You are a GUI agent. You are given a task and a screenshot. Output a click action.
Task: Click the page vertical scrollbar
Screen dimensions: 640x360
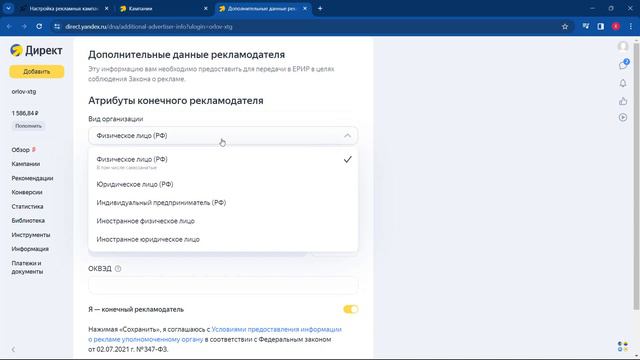coord(636,176)
